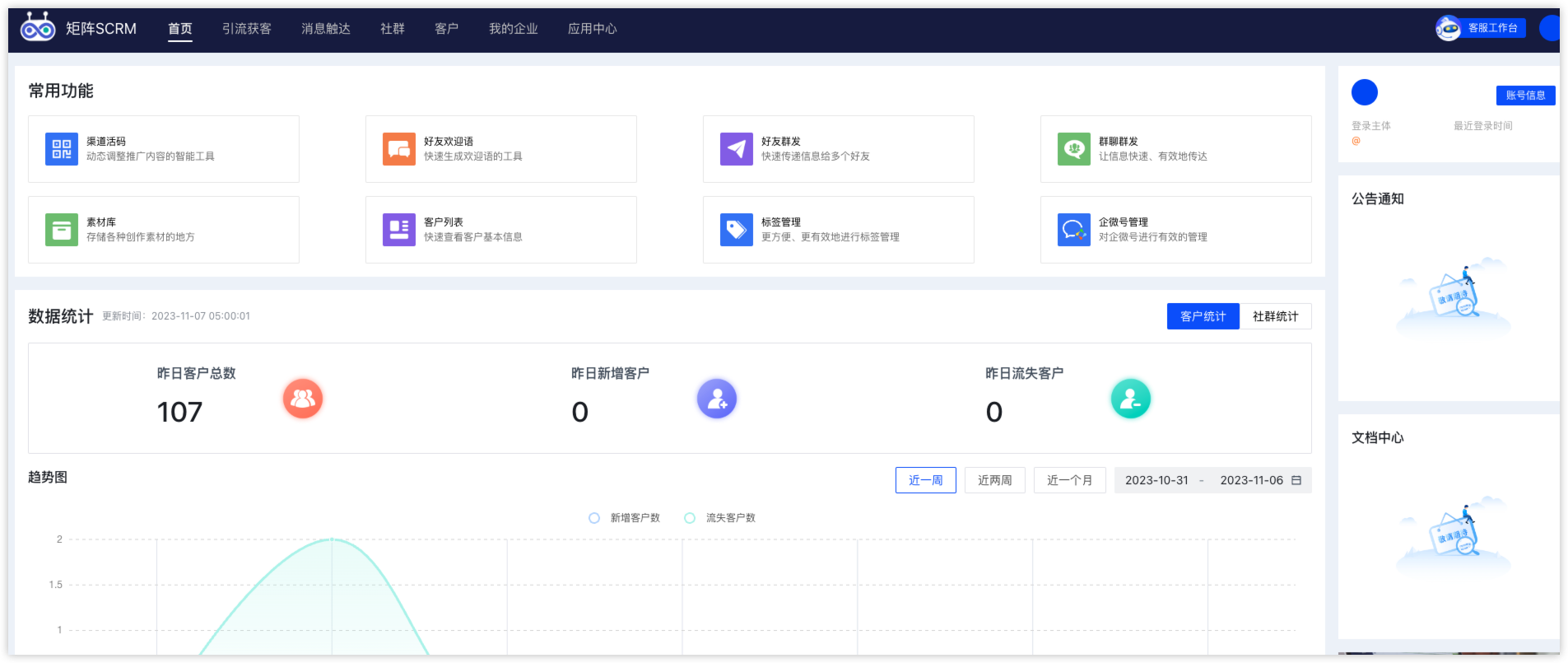Open the 标签管理 tag icon
Image resolution: width=1568 pixels, height=663 pixels.
tap(737, 230)
